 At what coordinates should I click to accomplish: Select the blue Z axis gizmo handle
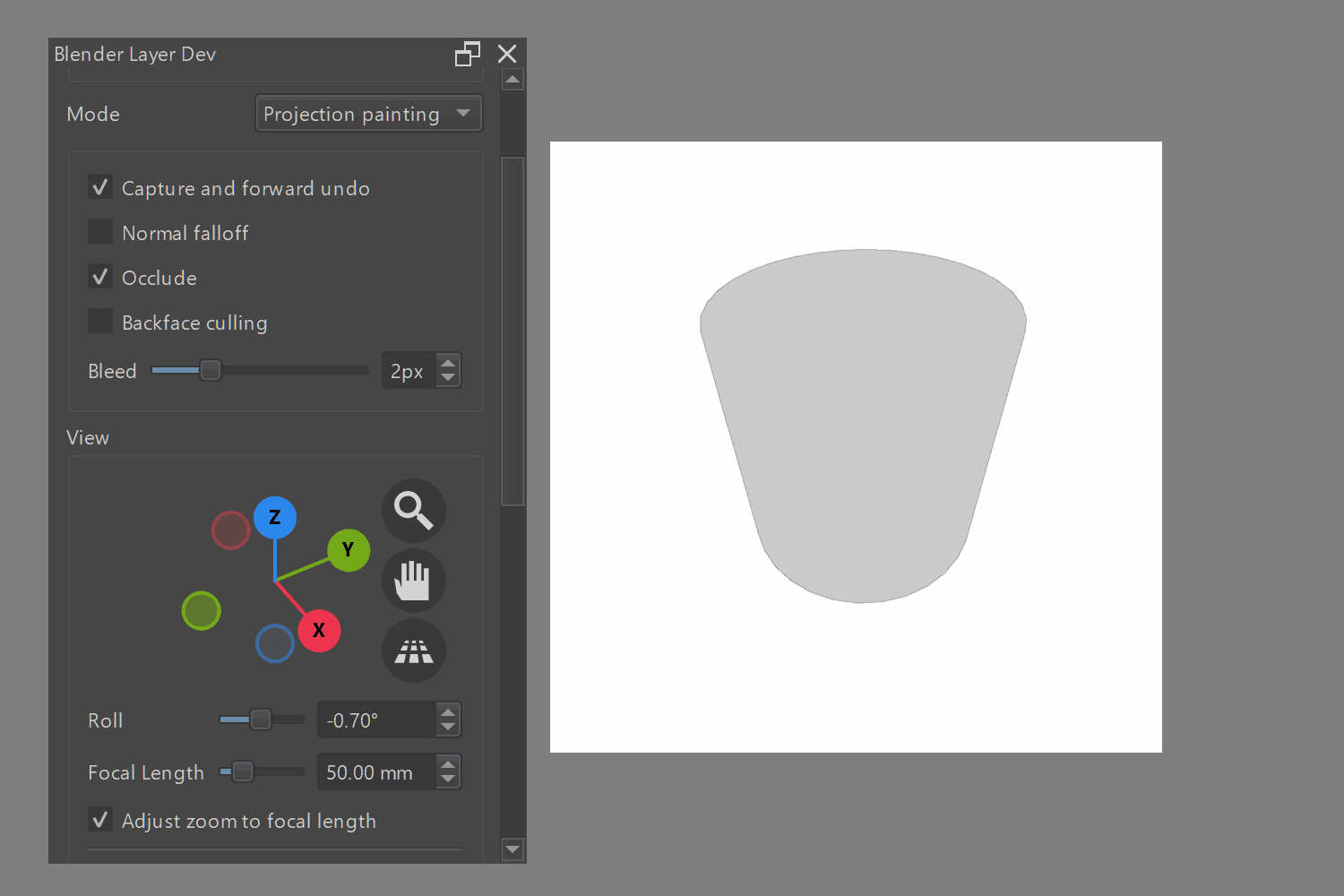(x=275, y=517)
